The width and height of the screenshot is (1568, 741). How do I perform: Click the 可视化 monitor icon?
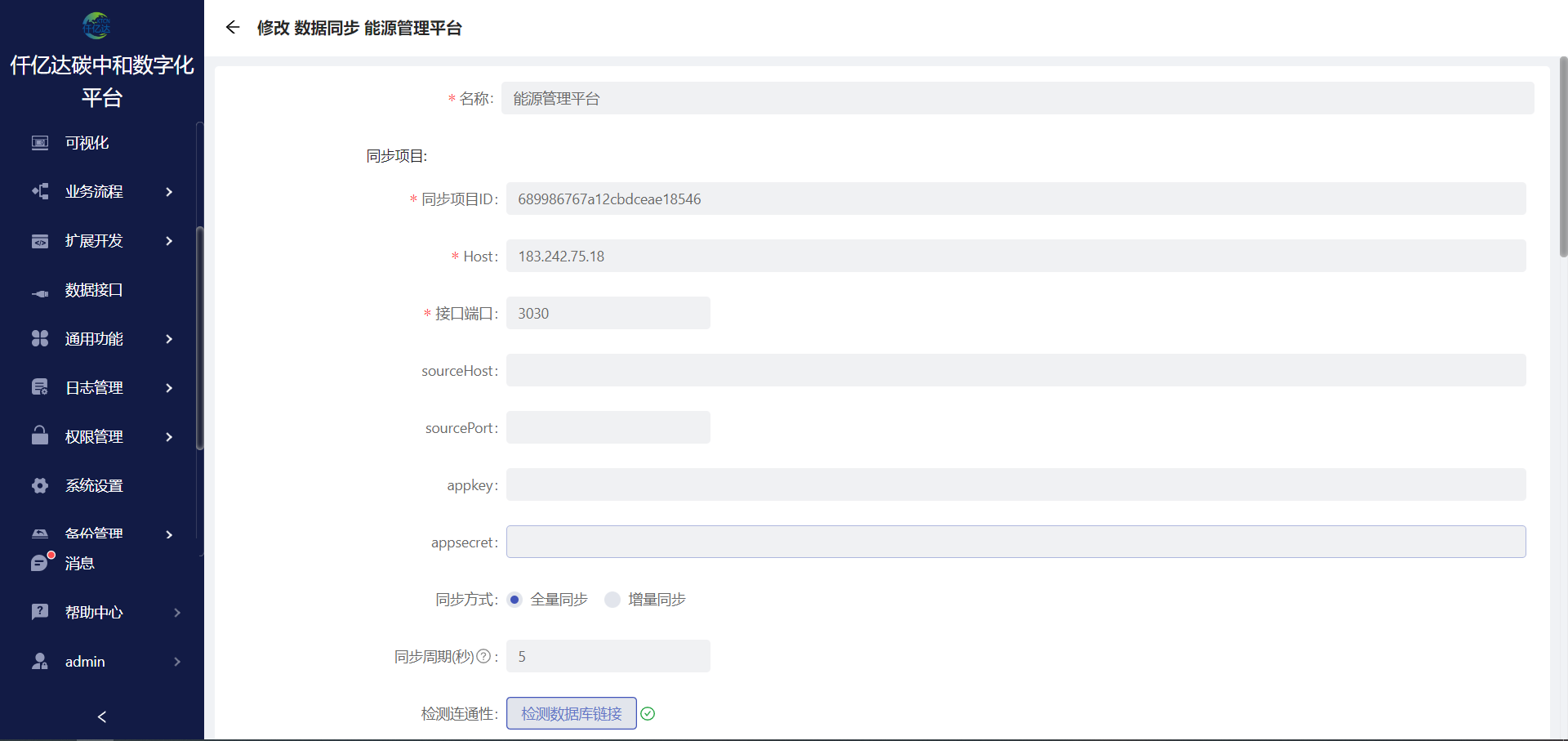click(40, 143)
